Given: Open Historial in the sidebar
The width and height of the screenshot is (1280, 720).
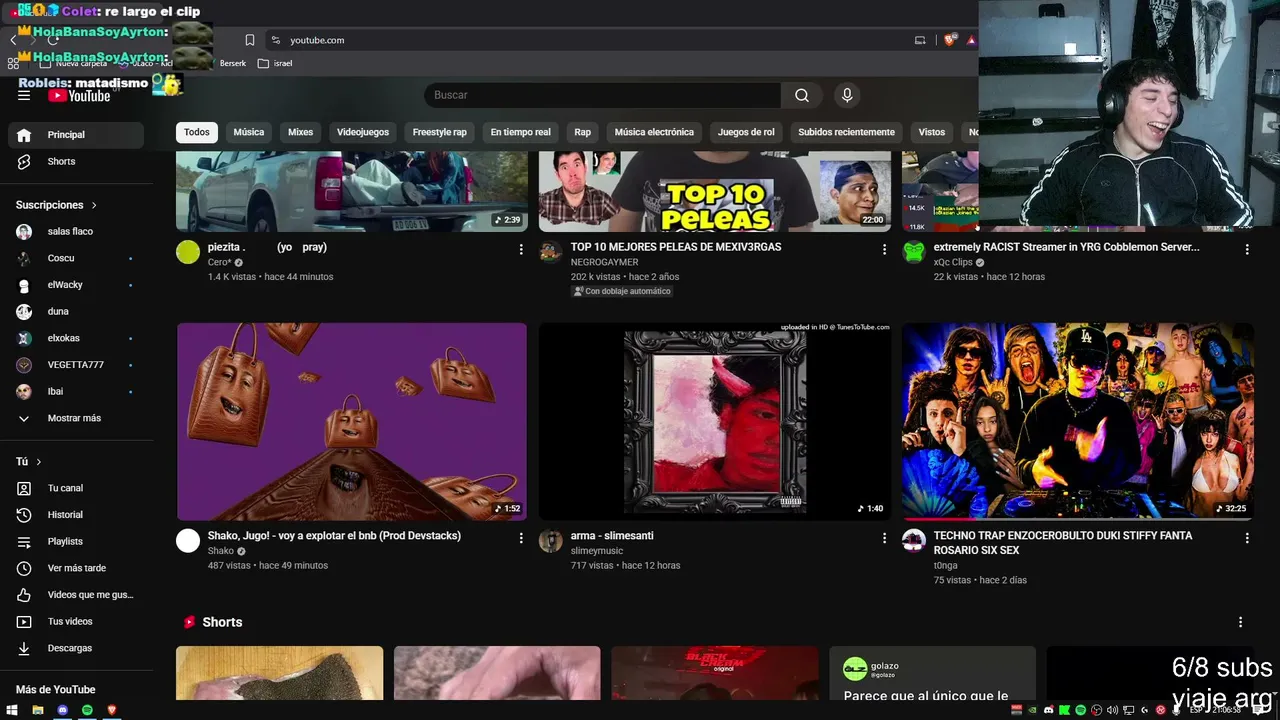Looking at the screenshot, I should pyautogui.click(x=76, y=515).
